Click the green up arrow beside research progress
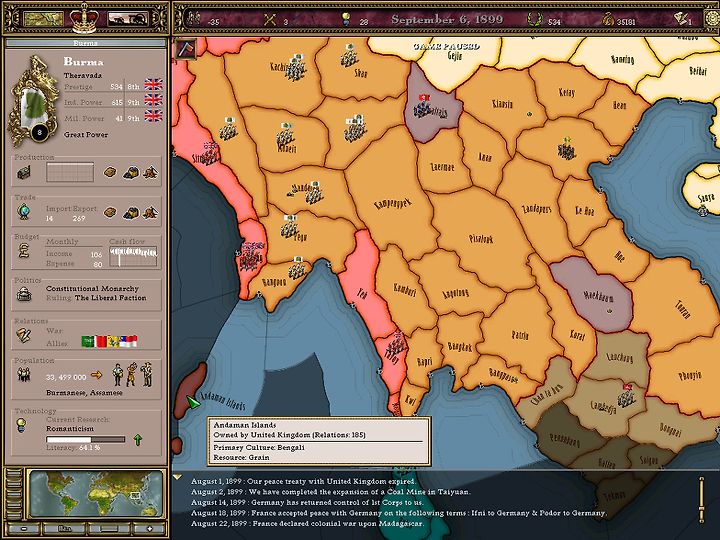The height and width of the screenshot is (540, 720). click(x=137, y=439)
